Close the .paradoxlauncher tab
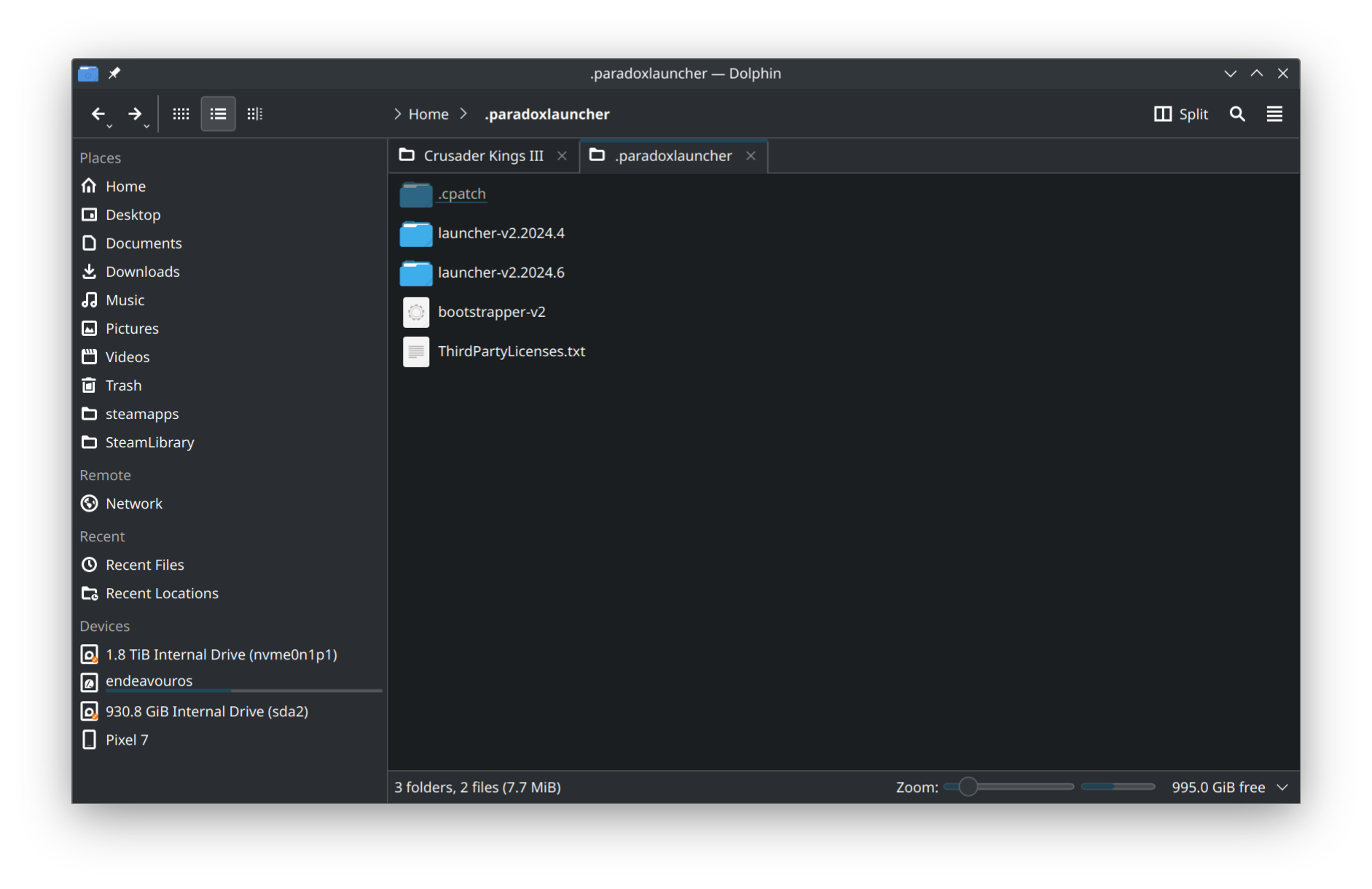Image resolution: width=1372 pixels, height=889 pixels. pyautogui.click(x=750, y=156)
